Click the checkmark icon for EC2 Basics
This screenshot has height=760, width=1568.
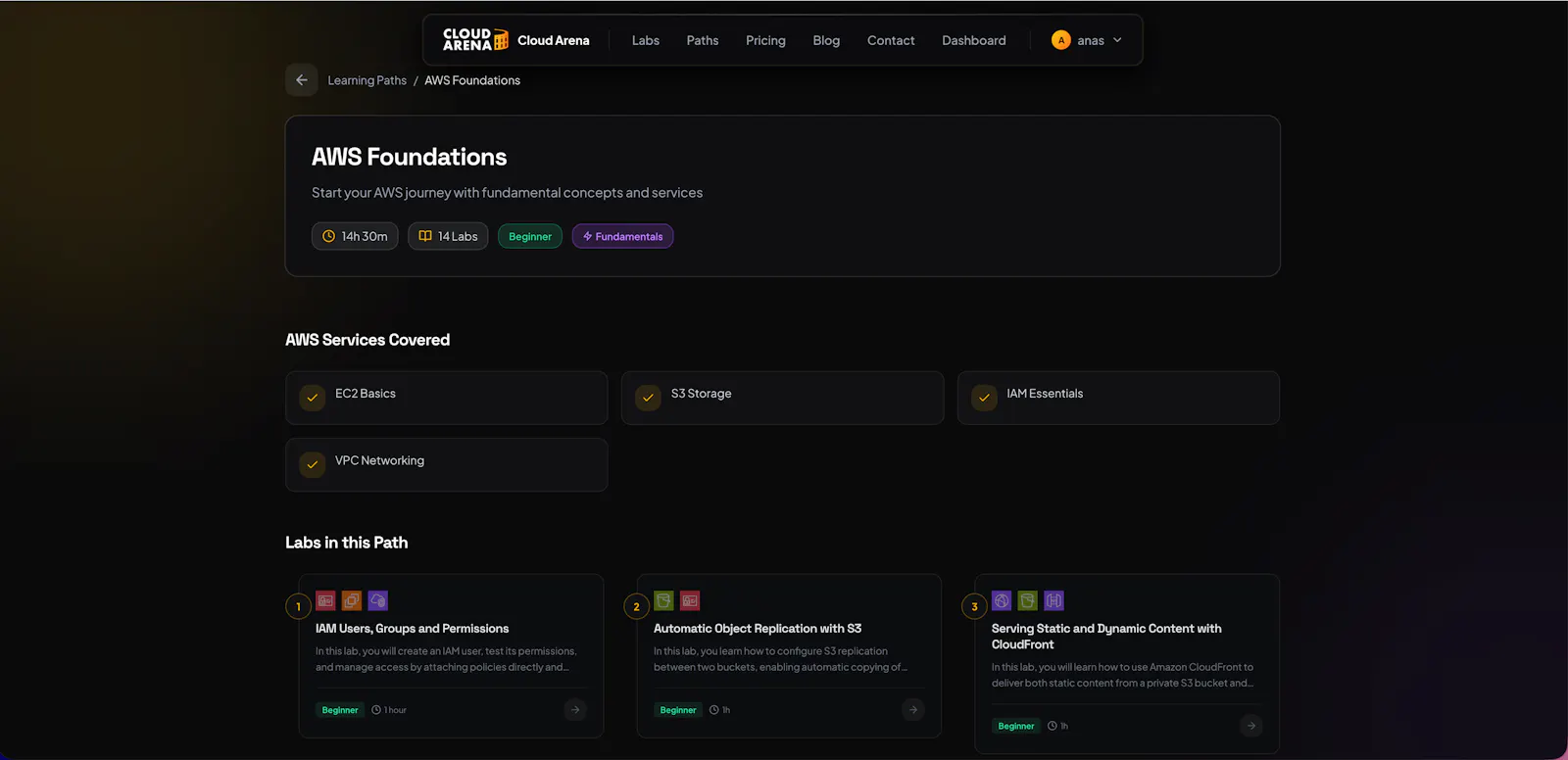pos(312,398)
